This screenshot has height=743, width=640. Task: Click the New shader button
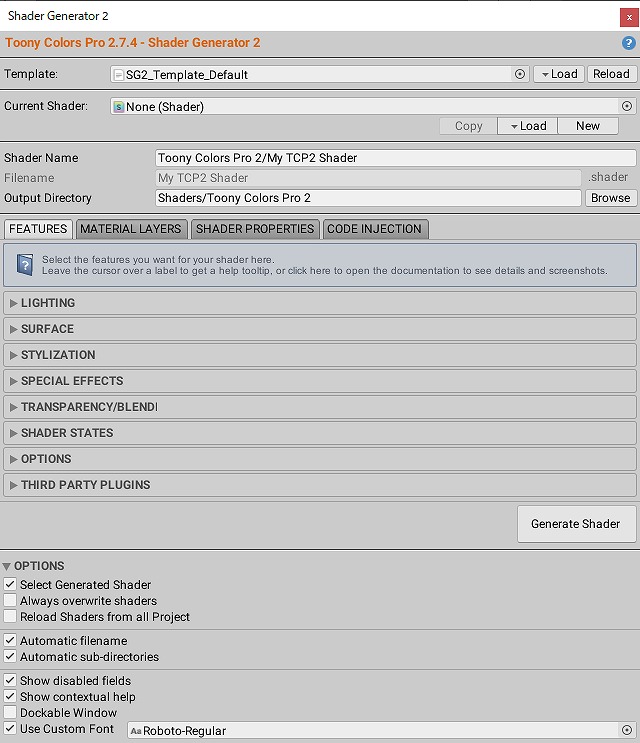588,126
